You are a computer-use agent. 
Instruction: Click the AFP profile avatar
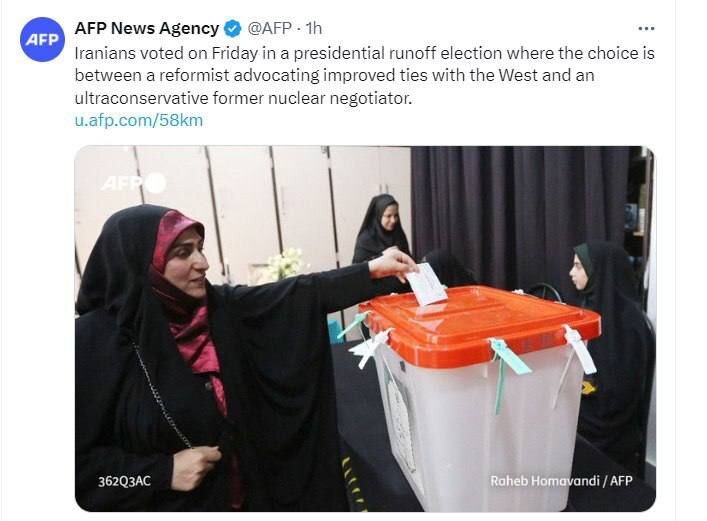point(42,39)
